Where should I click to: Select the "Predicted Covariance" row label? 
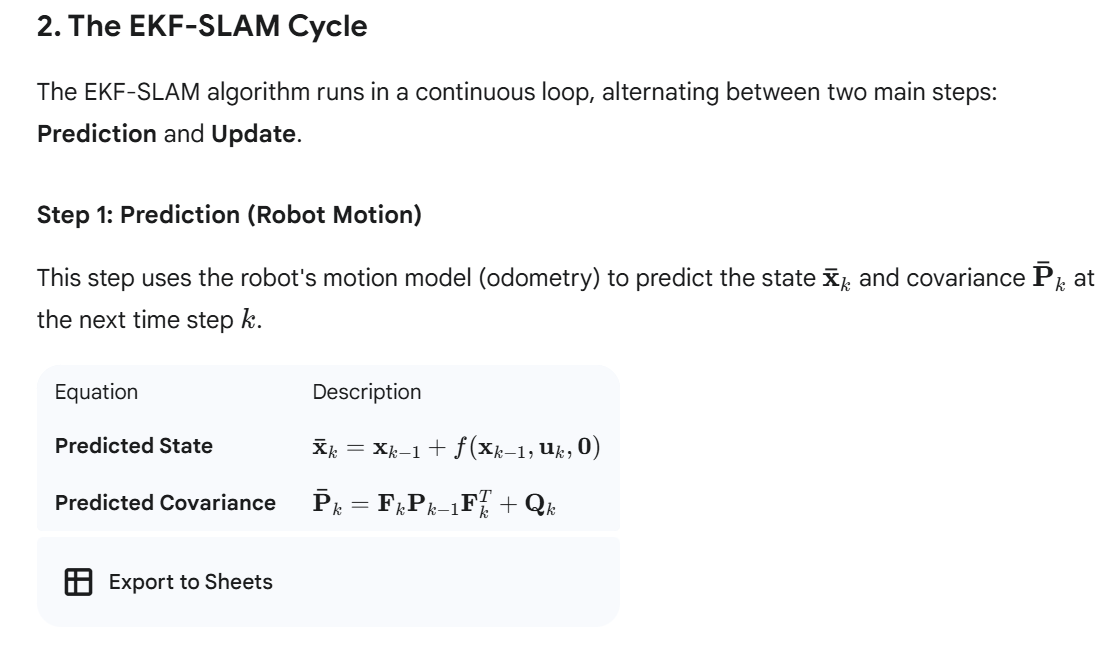pos(165,502)
